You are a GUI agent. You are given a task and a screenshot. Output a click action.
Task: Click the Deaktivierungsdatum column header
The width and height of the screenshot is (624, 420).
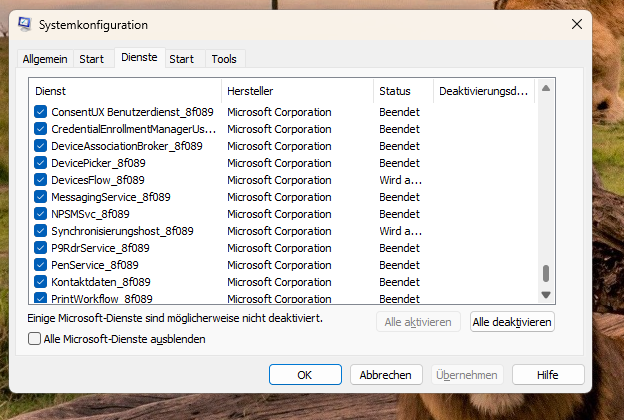483,91
